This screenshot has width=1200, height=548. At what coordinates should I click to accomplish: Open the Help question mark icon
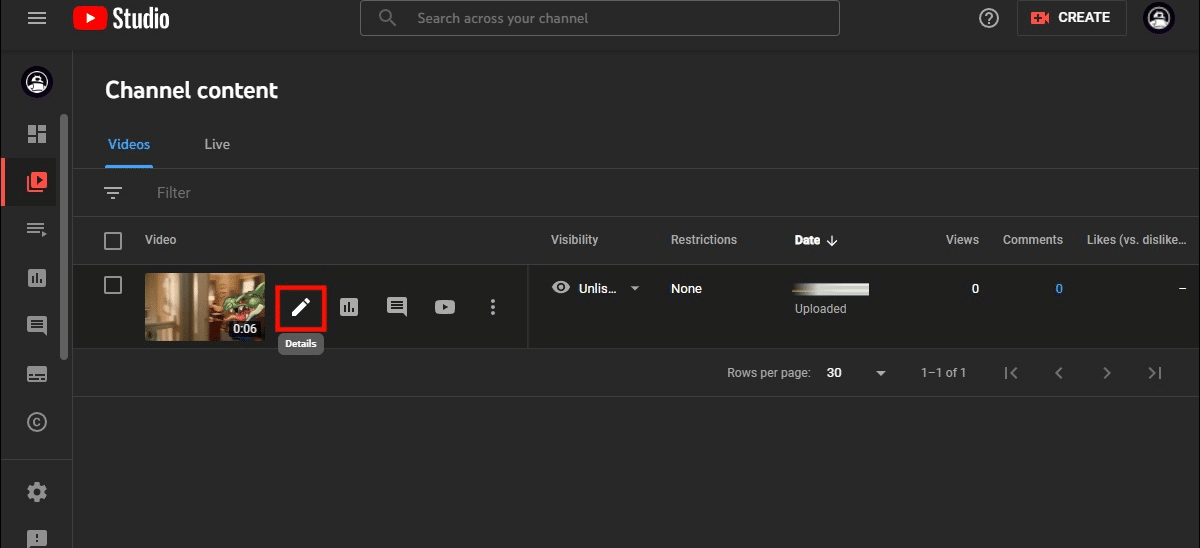click(x=989, y=18)
